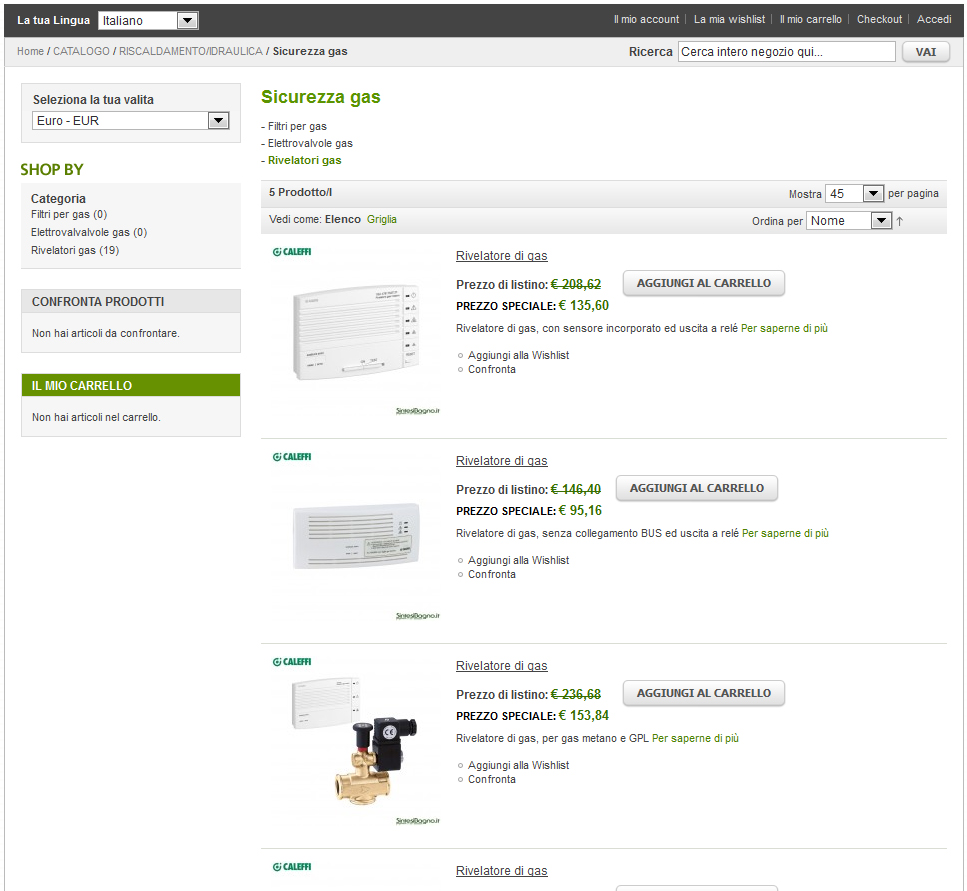
Task: Click the ascending sort arrow icon
Action: coord(900,221)
